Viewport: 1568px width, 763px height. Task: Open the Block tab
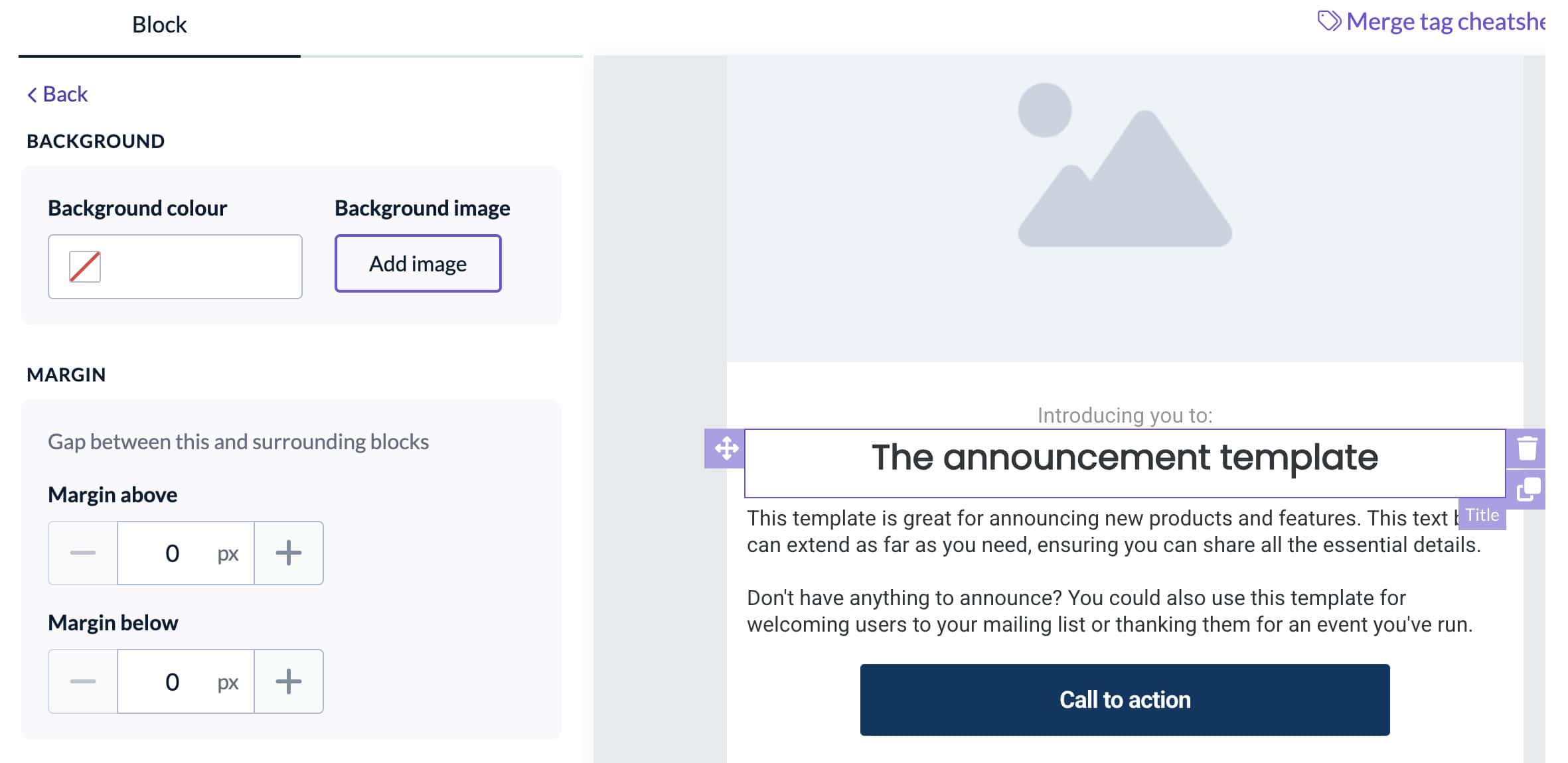click(x=159, y=25)
